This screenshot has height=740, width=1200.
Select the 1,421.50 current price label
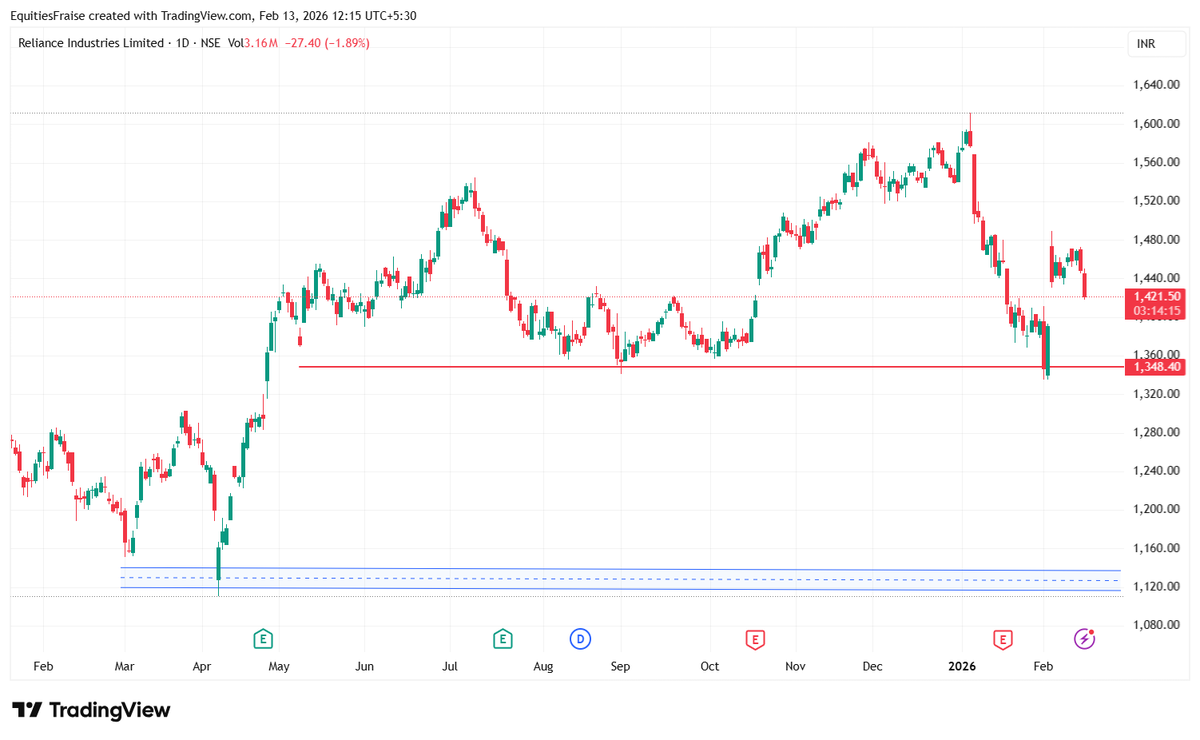click(1158, 297)
